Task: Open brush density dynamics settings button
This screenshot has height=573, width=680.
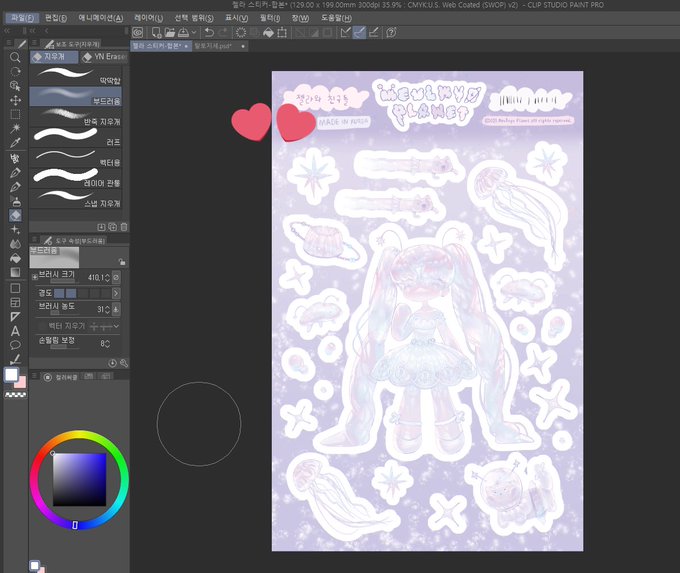Action: 116,309
